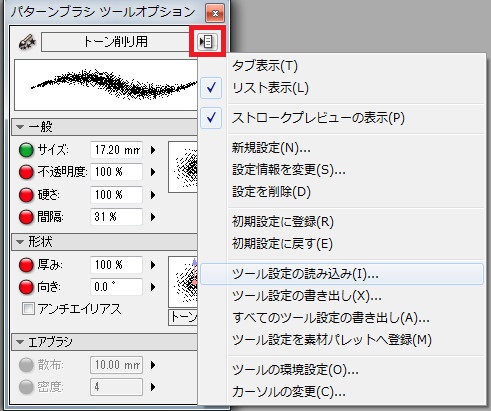Open the opacity slider arrow

(x=153, y=172)
